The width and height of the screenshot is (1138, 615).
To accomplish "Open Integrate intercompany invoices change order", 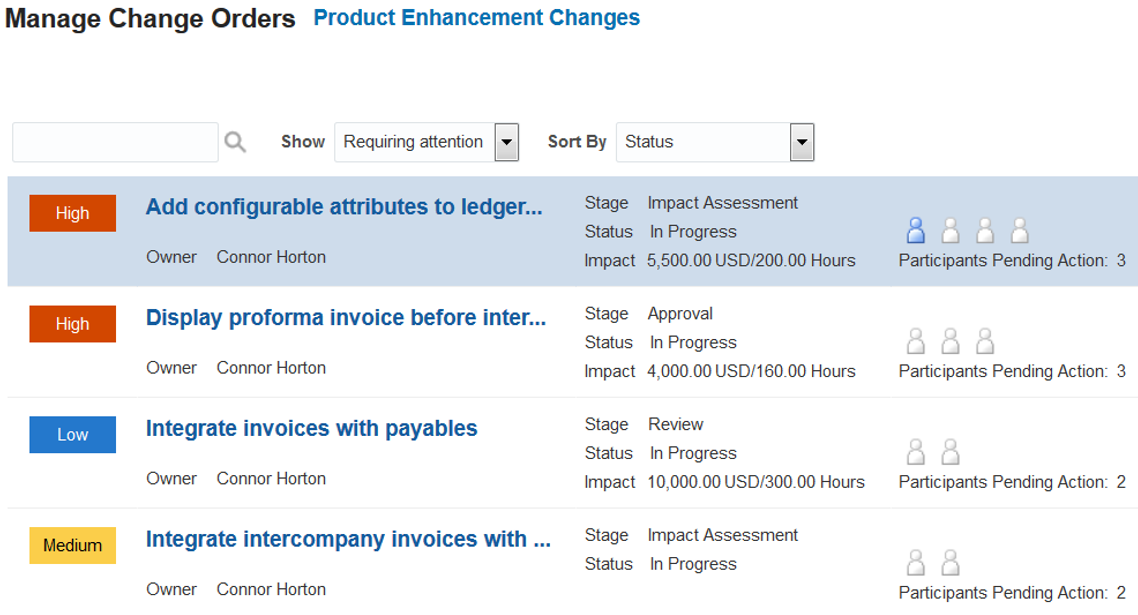I will 348,540.
